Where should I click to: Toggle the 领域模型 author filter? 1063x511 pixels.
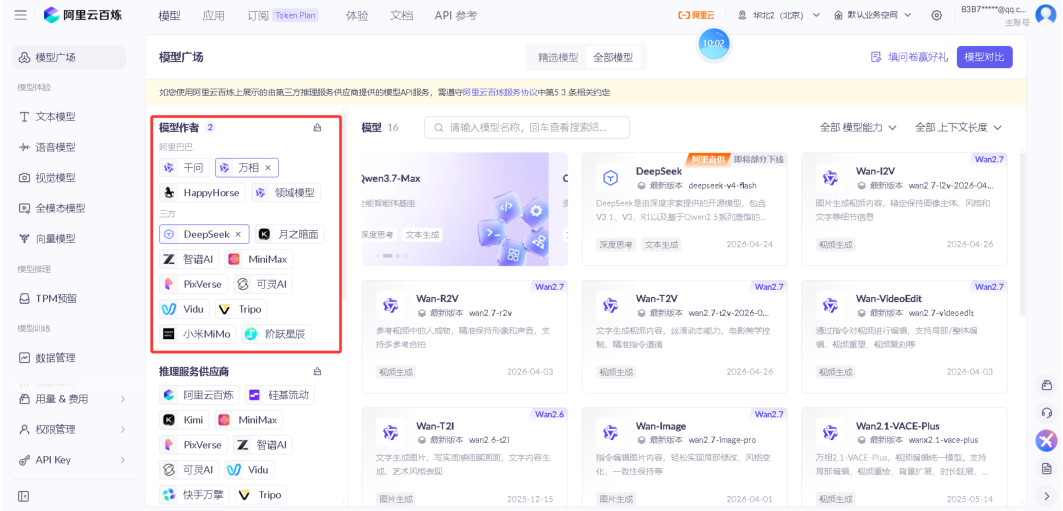(x=286, y=192)
